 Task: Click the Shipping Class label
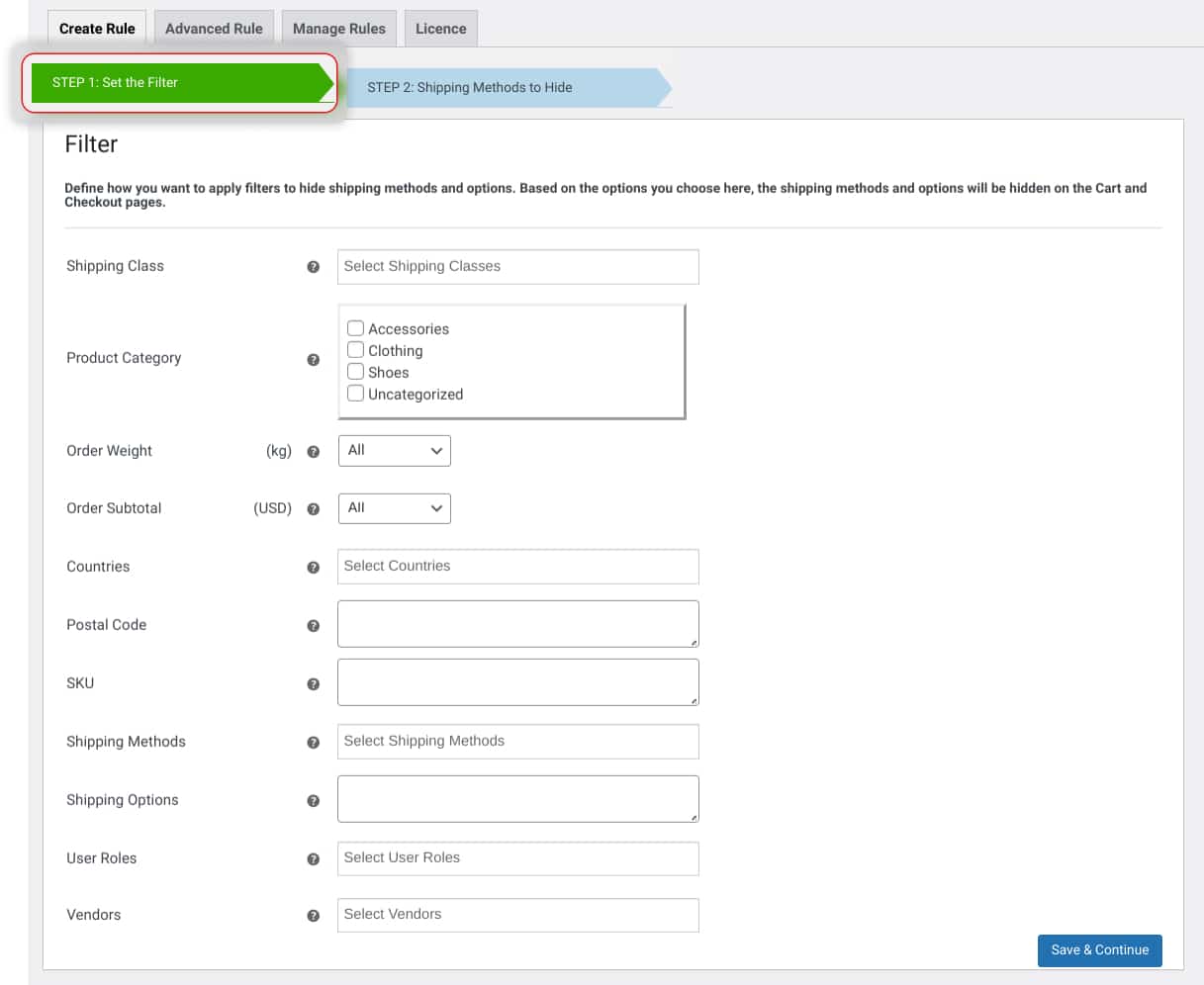[x=115, y=266]
